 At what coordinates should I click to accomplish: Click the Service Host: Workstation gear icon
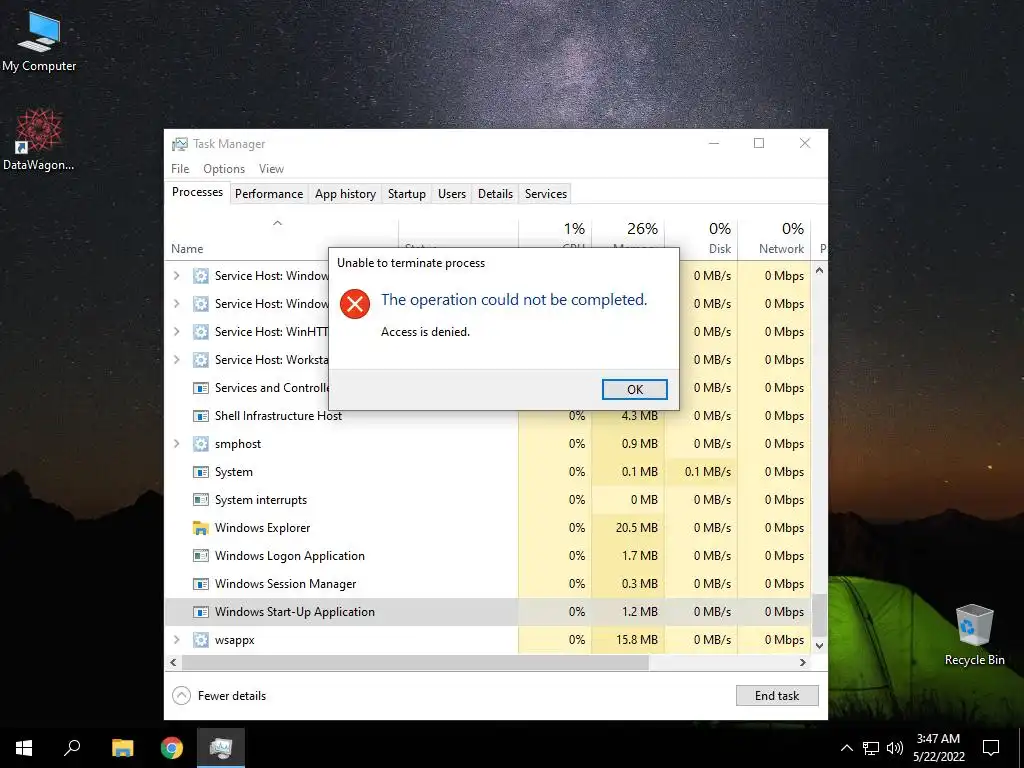[x=200, y=360]
